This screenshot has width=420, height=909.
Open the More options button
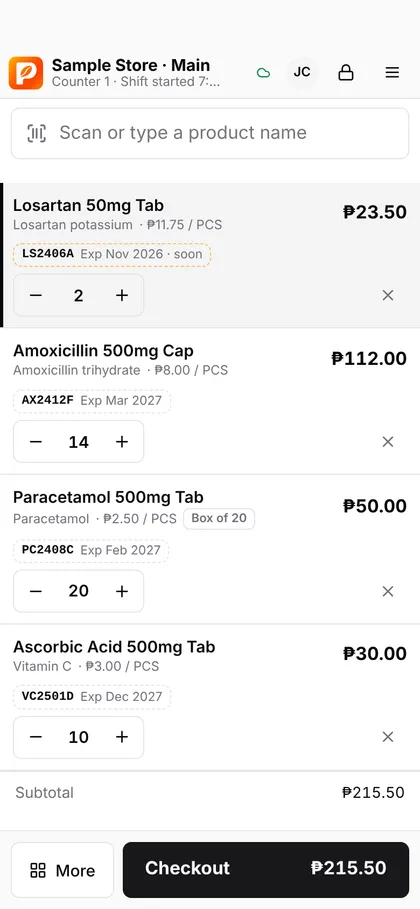(63, 870)
